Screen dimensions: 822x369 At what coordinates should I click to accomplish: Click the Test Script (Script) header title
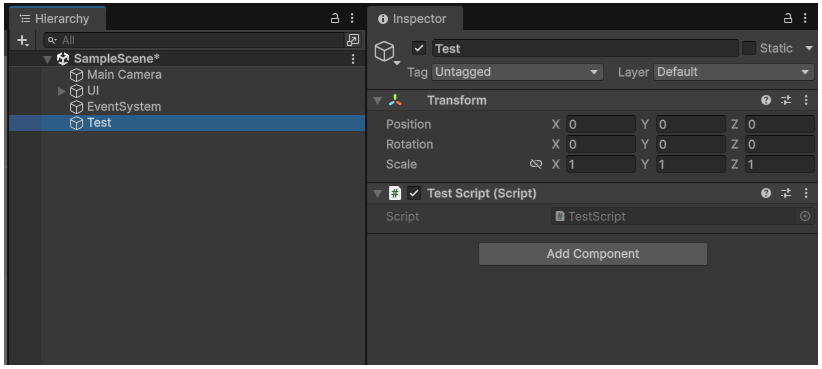coord(482,193)
